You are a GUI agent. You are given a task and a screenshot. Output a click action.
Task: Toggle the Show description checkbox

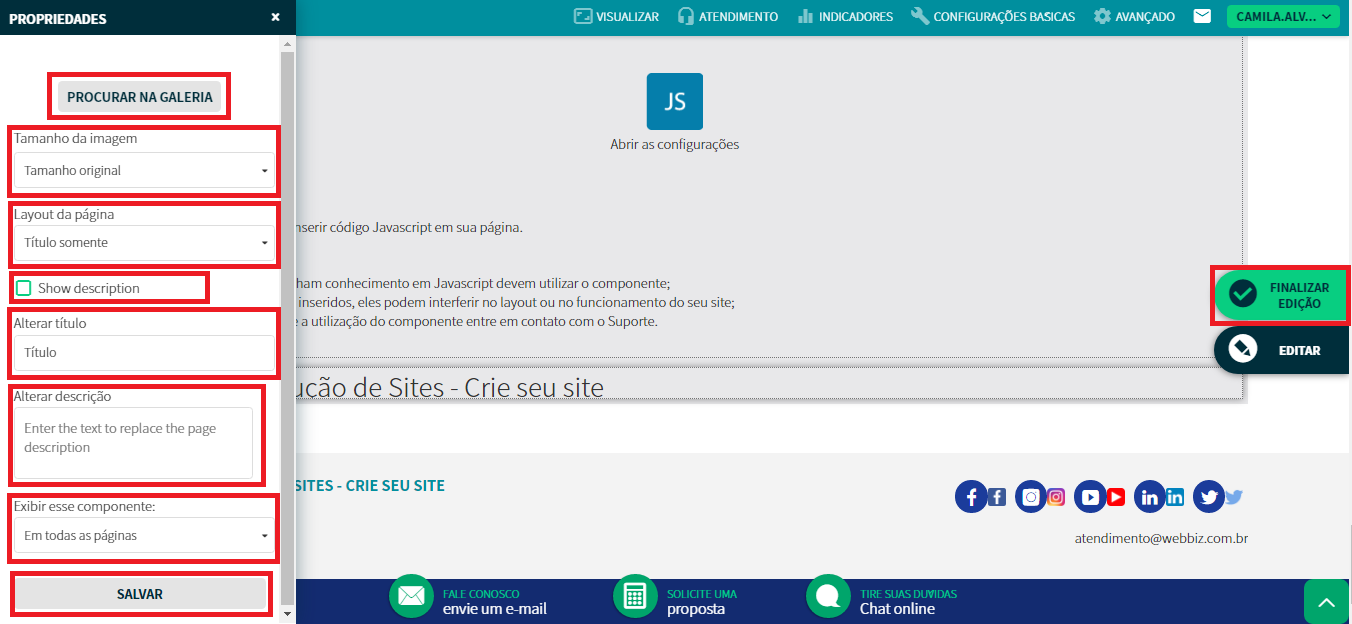(24, 288)
